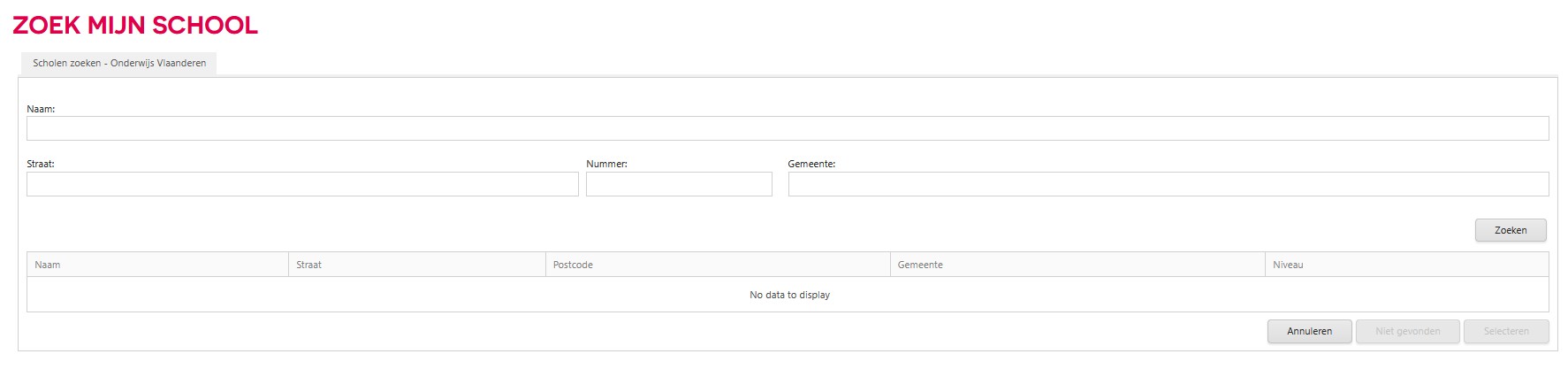This screenshot has height=377, width=1568.
Task: Click the 'Naam:' field label
Action: coord(41,110)
